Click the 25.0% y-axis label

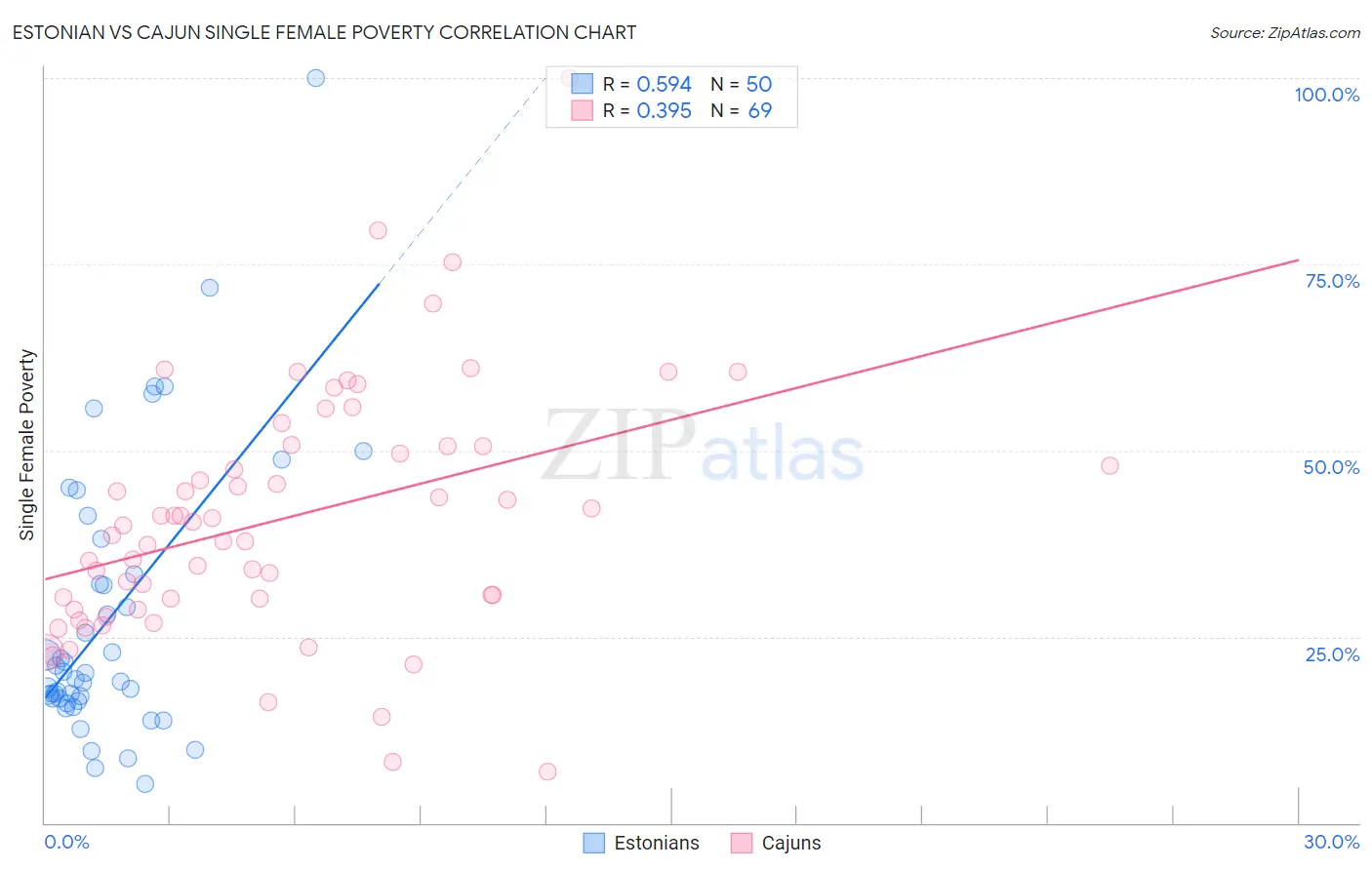(x=1332, y=654)
